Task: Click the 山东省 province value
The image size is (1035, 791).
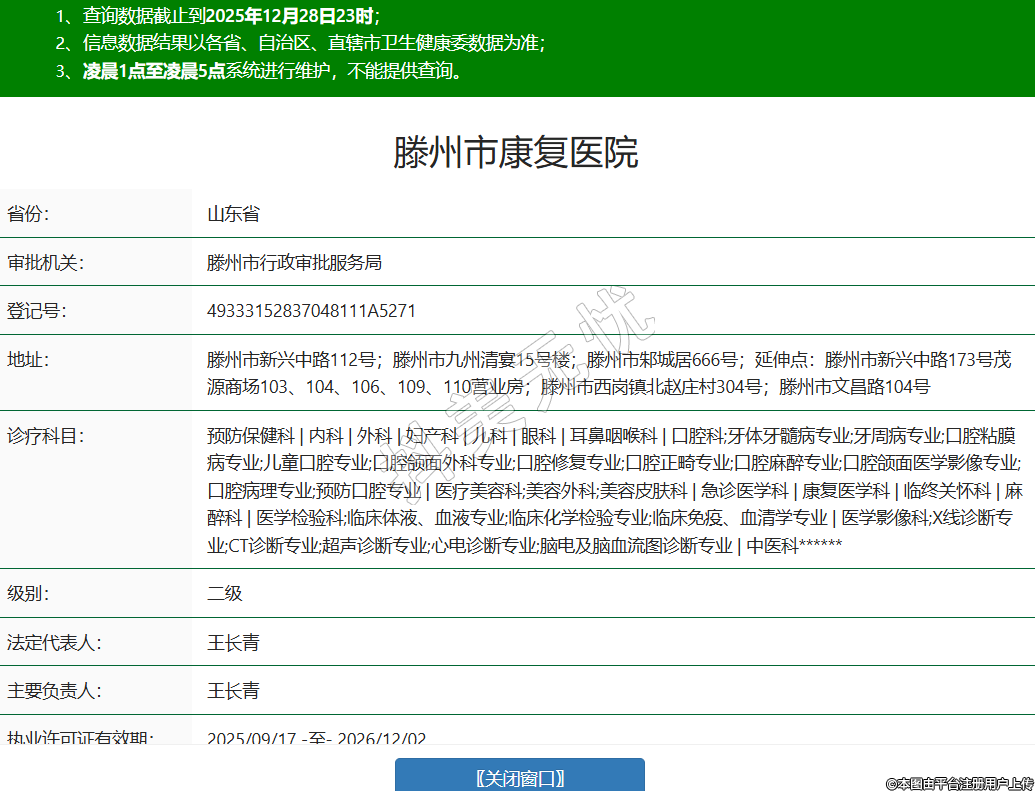Action: pyautogui.click(x=233, y=214)
